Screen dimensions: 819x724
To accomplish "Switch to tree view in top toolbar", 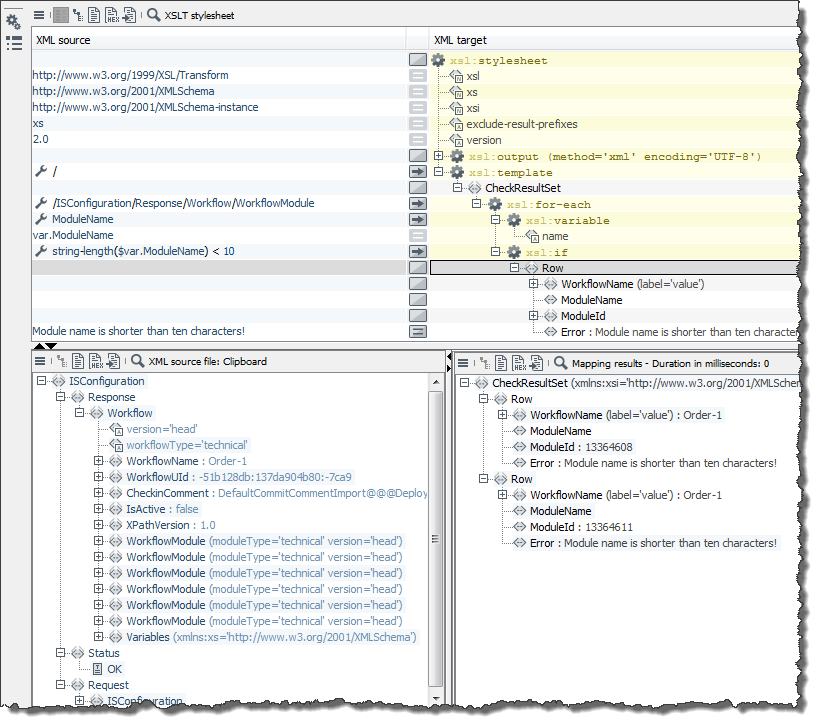I will (x=77, y=16).
